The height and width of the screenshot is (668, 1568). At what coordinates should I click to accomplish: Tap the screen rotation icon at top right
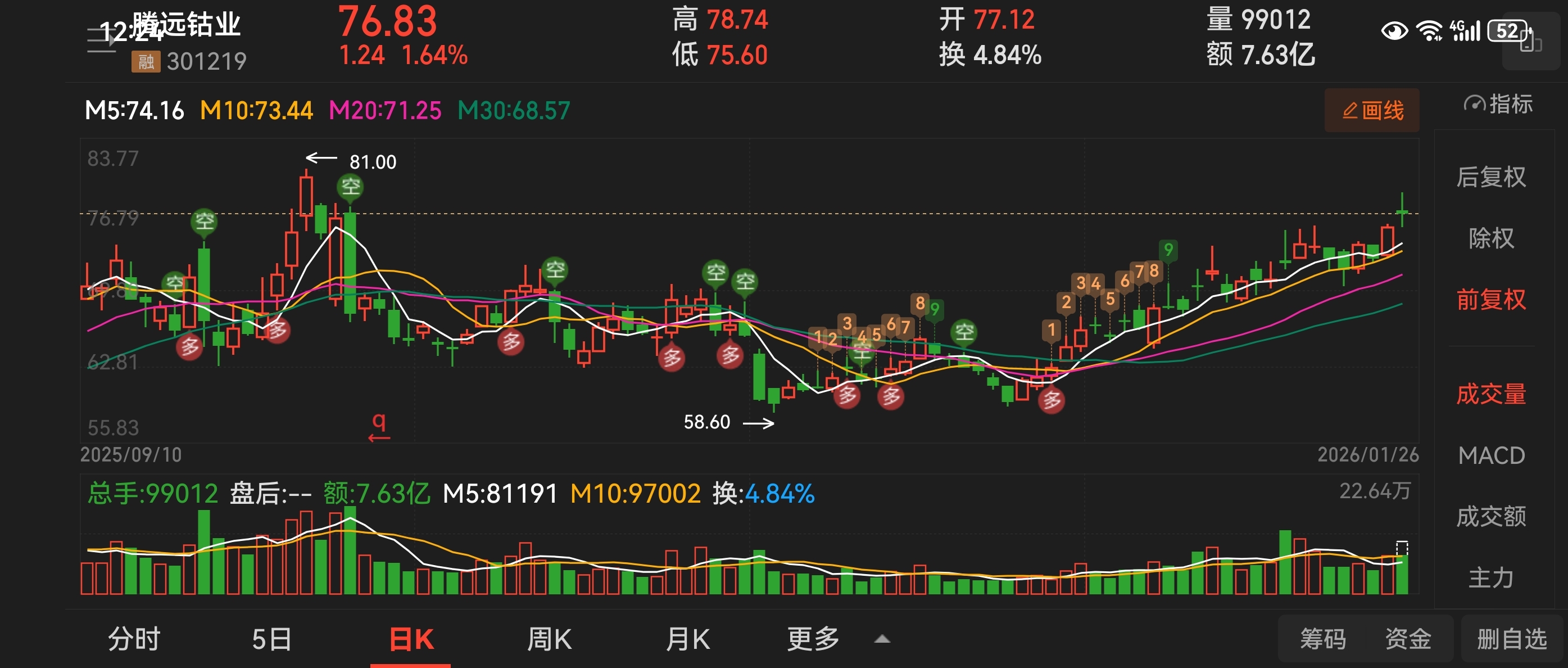pyautogui.click(x=1530, y=42)
